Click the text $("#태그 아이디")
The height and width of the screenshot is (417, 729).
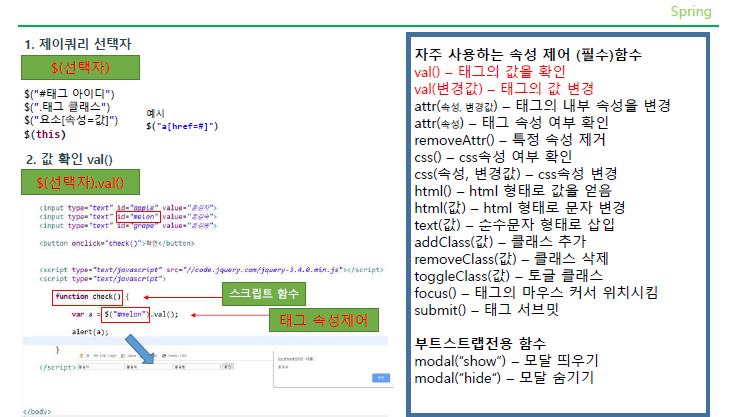[69, 94]
